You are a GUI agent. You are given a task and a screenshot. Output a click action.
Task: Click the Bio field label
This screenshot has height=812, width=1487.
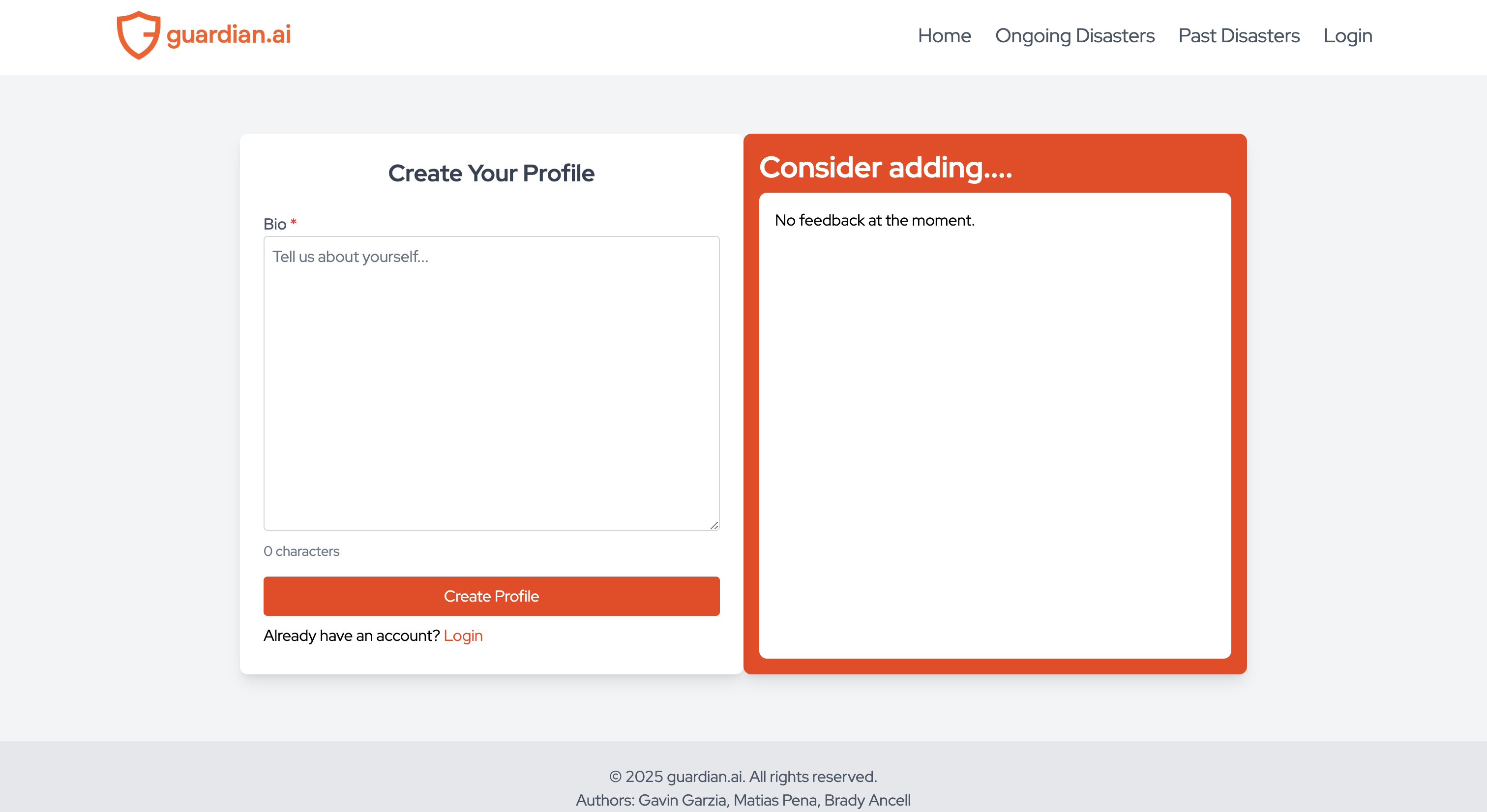click(x=275, y=224)
